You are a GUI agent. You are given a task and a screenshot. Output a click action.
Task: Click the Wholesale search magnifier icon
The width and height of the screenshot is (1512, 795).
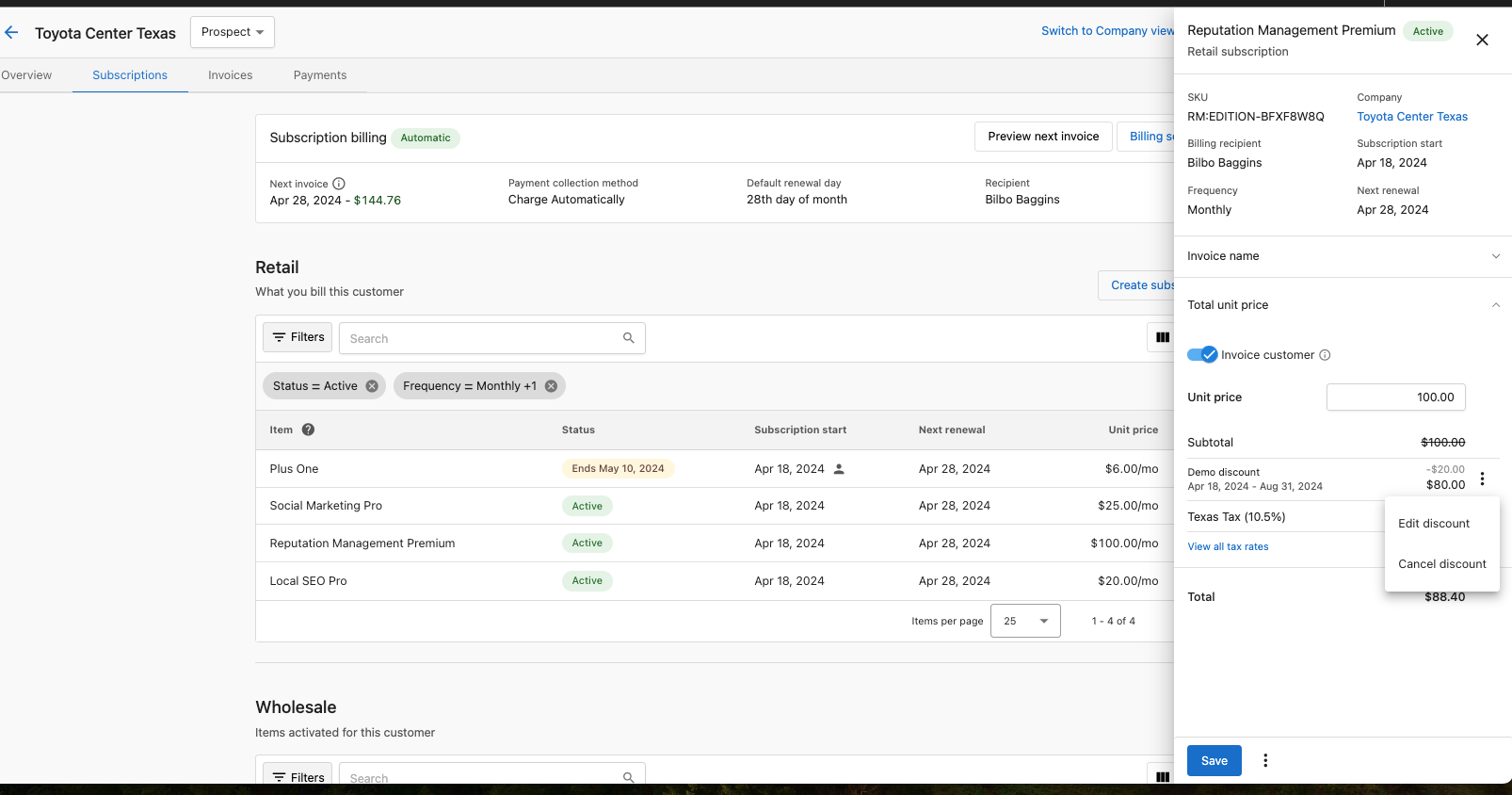coord(629,777)
